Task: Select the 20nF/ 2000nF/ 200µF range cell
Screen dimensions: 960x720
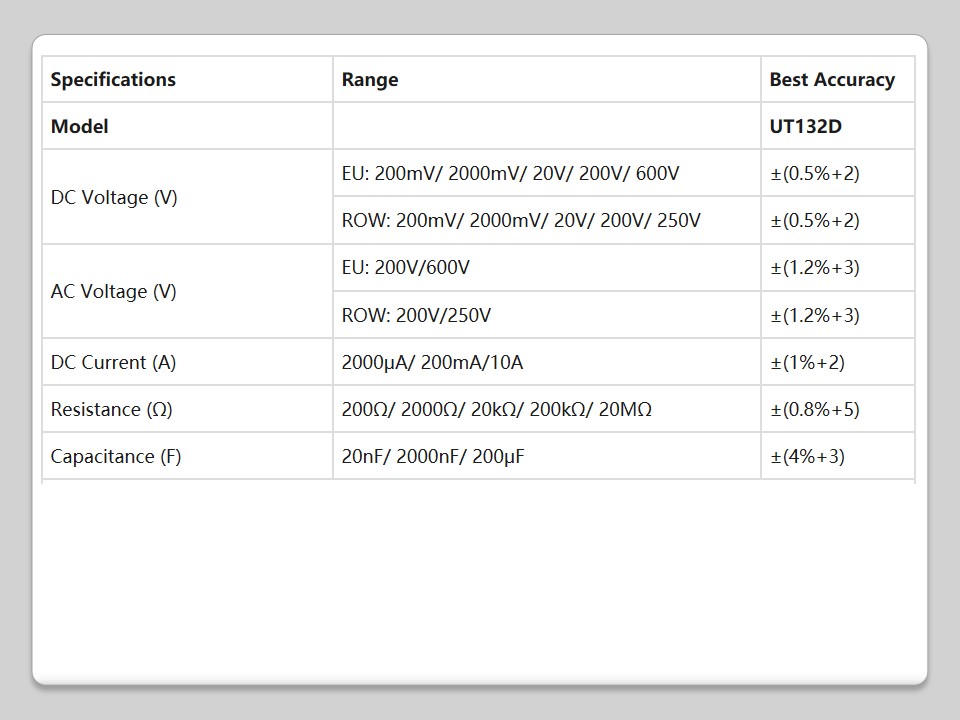Action: pyautogui.click(x=433, y=457)
